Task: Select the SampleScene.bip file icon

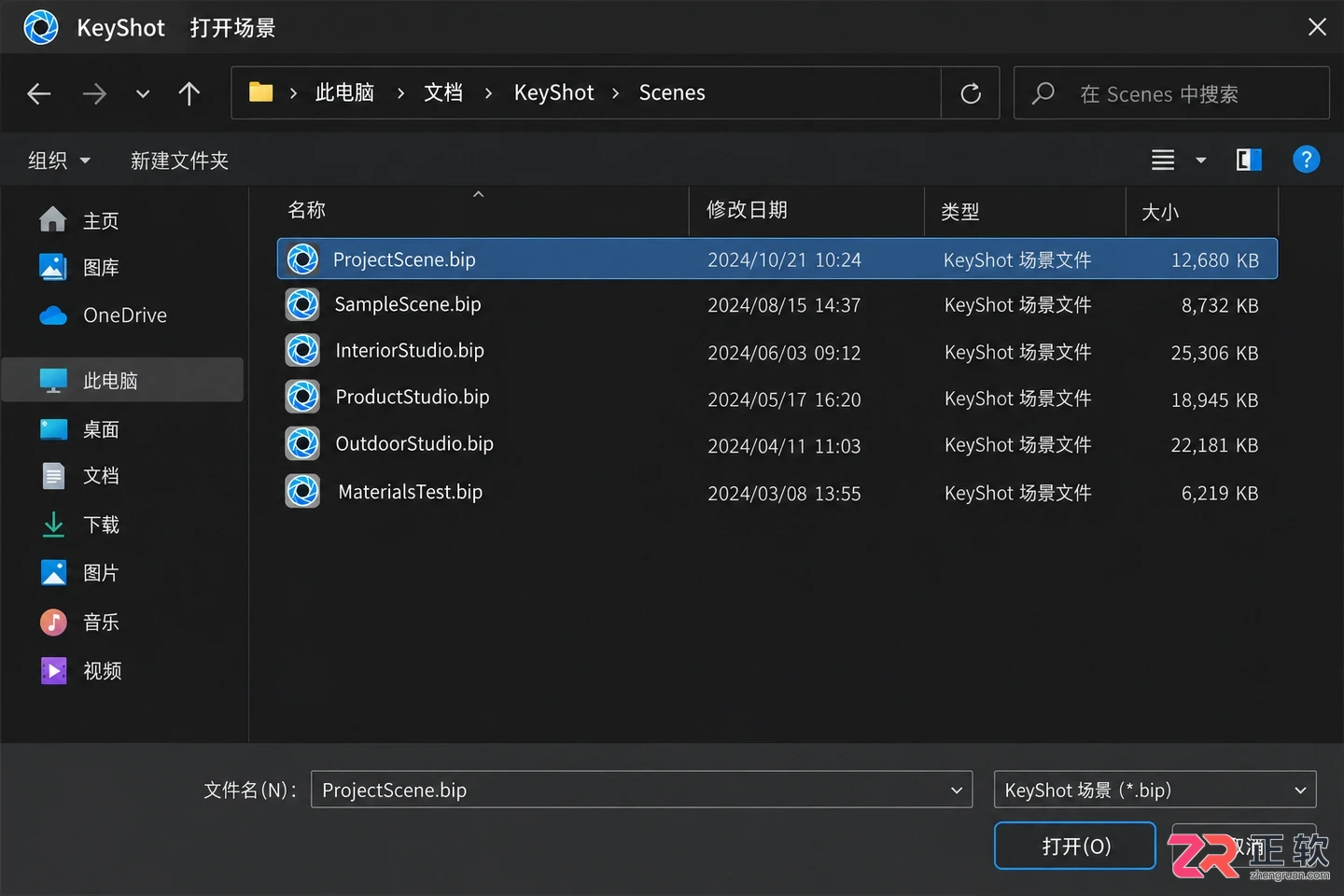Action: [x=302, y=304]
